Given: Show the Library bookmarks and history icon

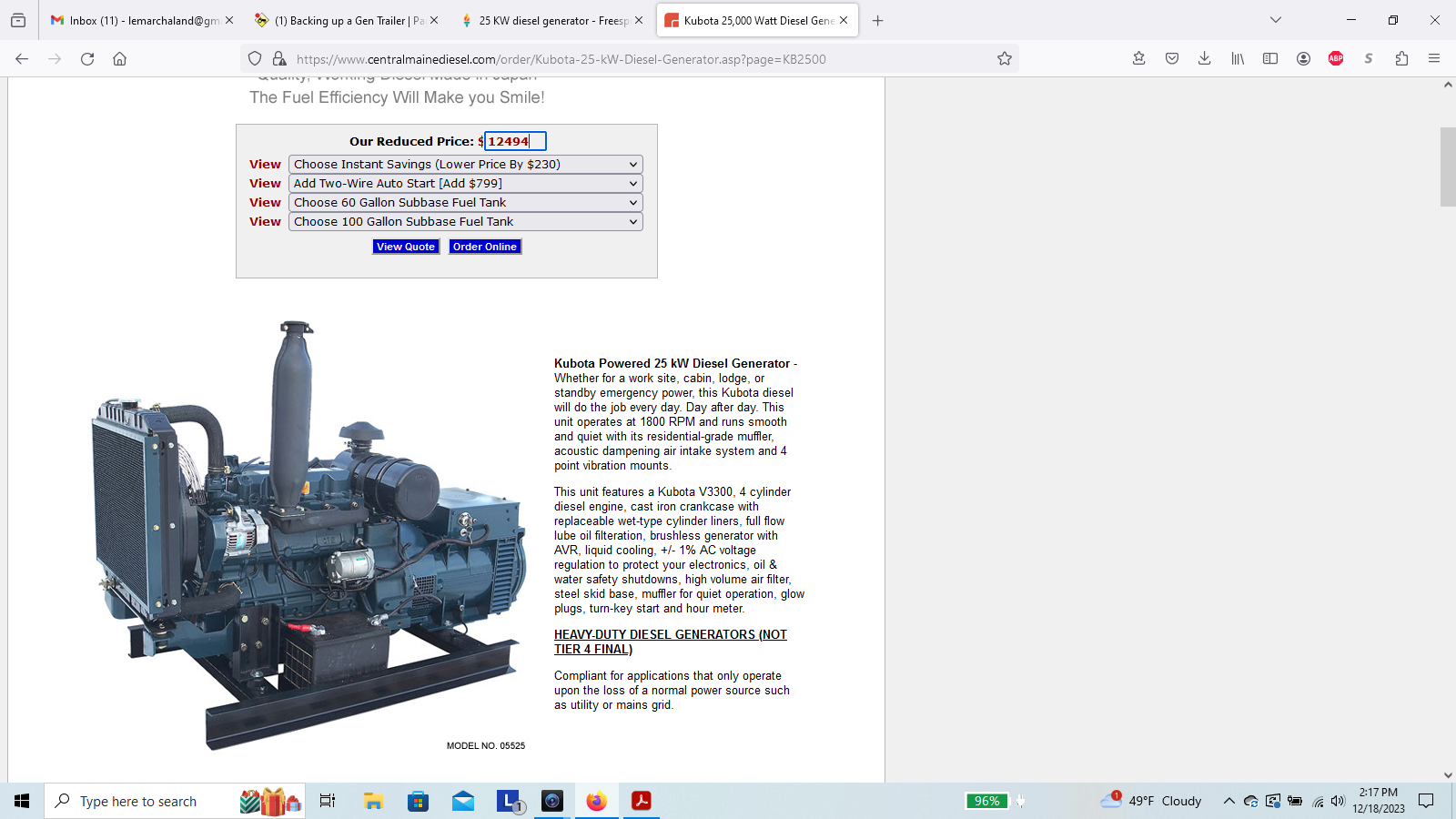Looking at the screenshot, I should [1238, 59].
